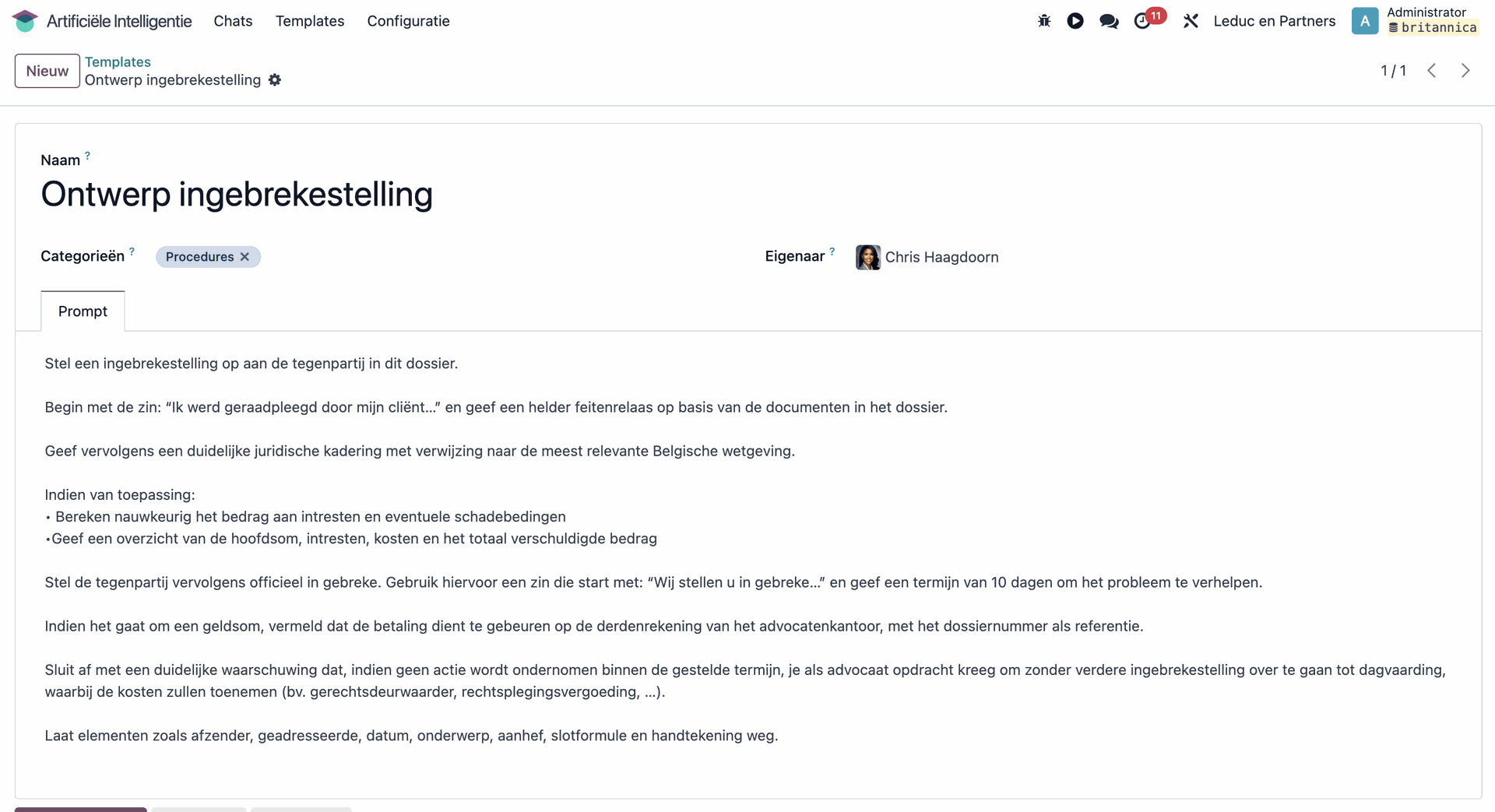Click the Ontwerp ingebrekestelling name field
1495x812 pixels.
tap(237, 195)
